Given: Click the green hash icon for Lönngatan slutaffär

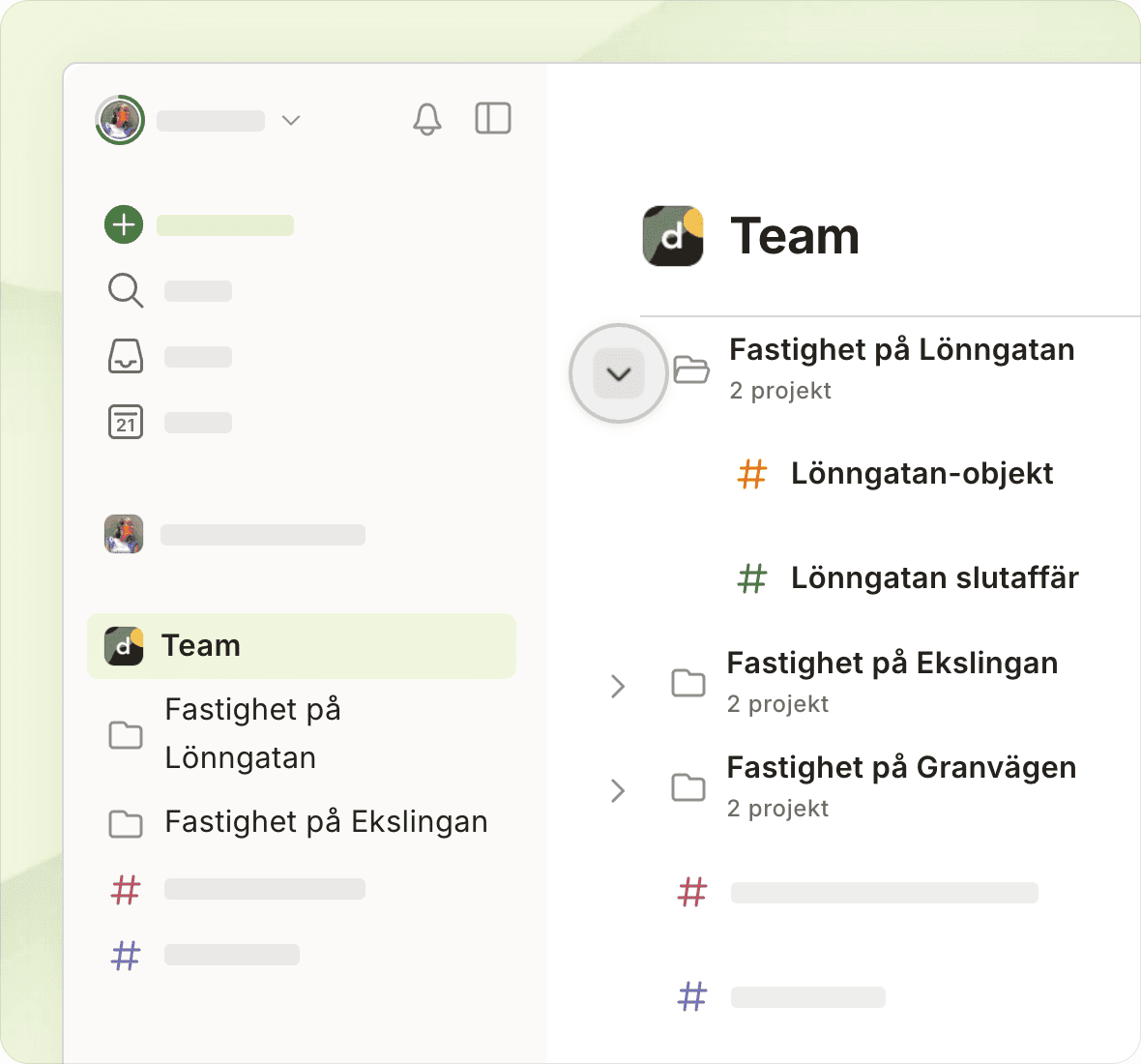Looking at the screenshot, I should [x=751, y=578].
